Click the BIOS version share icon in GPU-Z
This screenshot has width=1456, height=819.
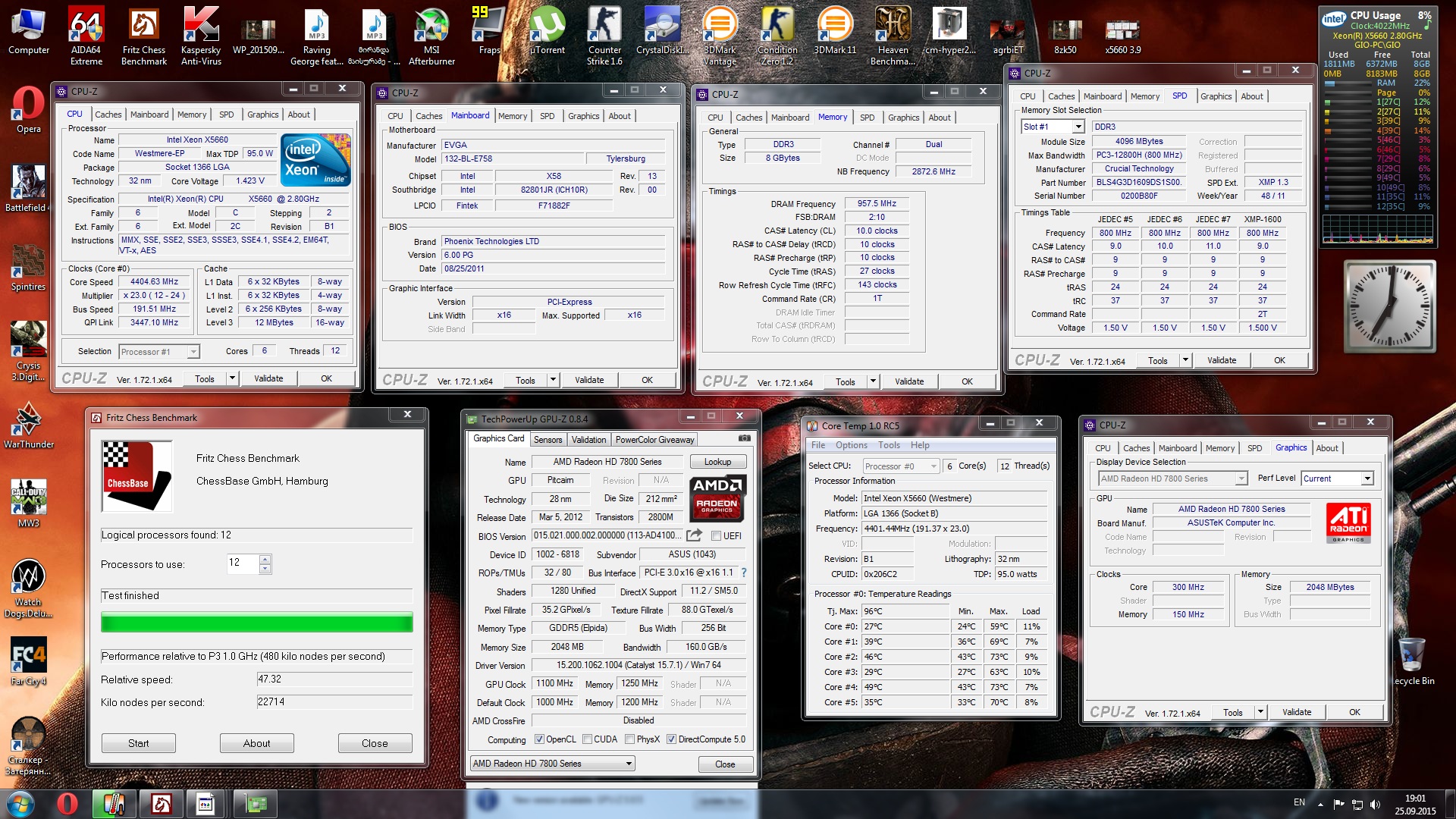[694, 535]
